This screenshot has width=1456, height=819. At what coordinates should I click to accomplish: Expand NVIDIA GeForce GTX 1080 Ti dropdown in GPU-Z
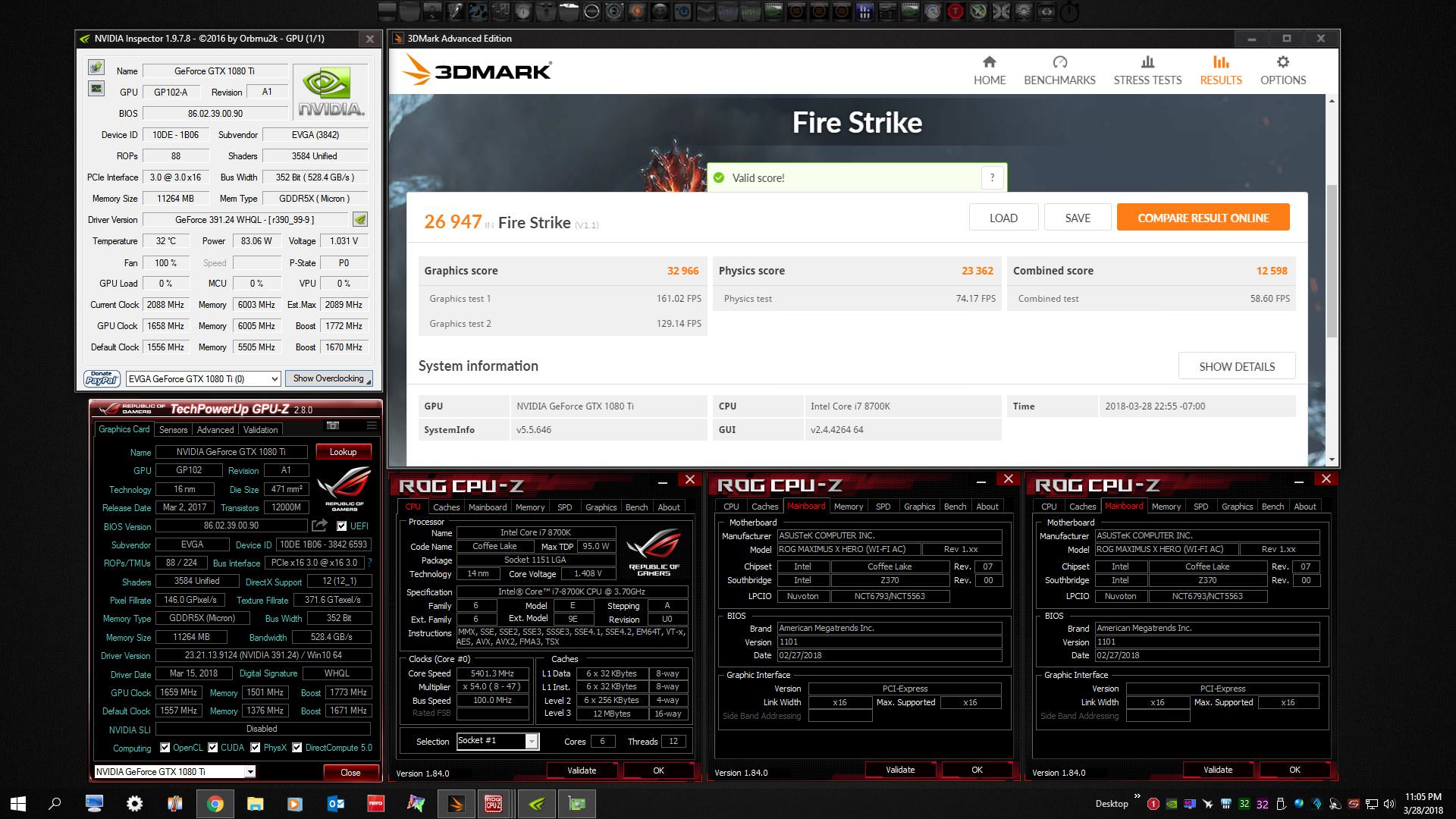click(249, 772)
